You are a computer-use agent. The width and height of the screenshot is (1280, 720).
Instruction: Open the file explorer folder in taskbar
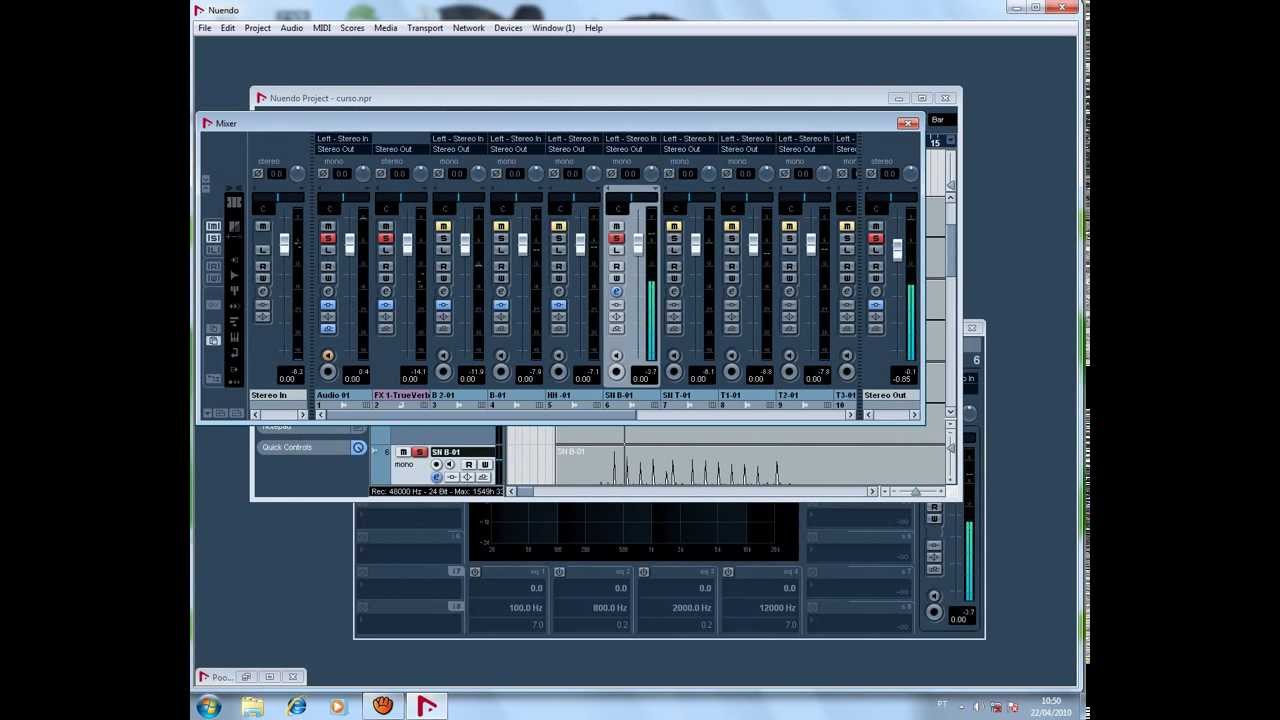pos(253,706)
